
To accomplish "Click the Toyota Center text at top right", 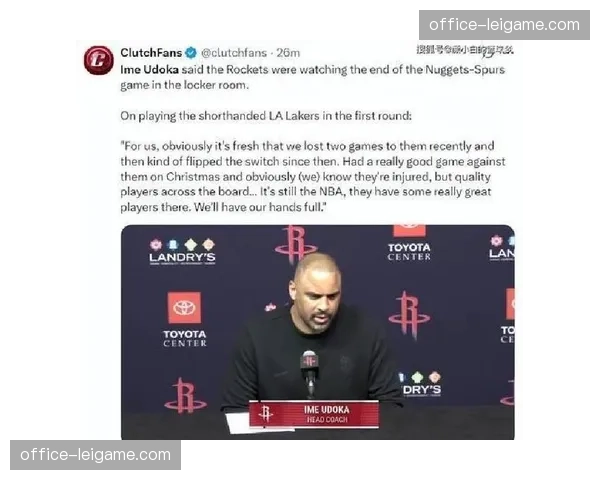I will 409,252.
